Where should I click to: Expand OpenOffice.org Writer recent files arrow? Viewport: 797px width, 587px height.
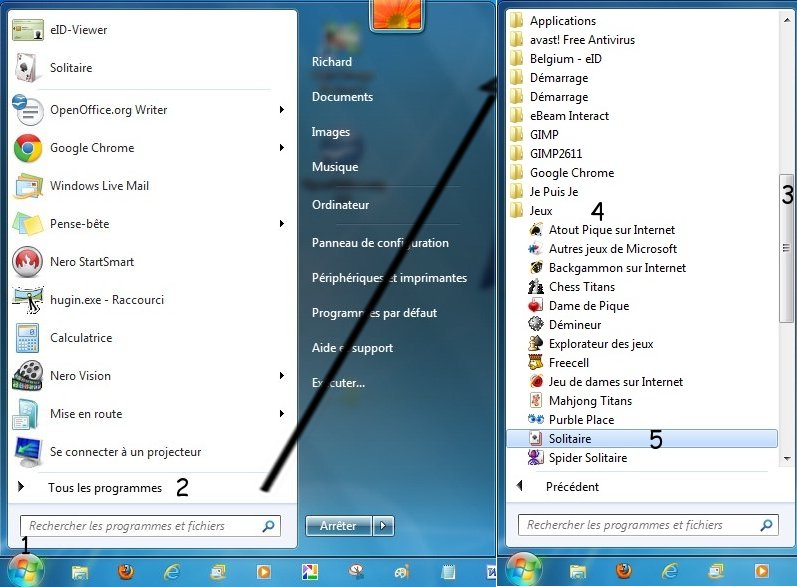[282, 110]
